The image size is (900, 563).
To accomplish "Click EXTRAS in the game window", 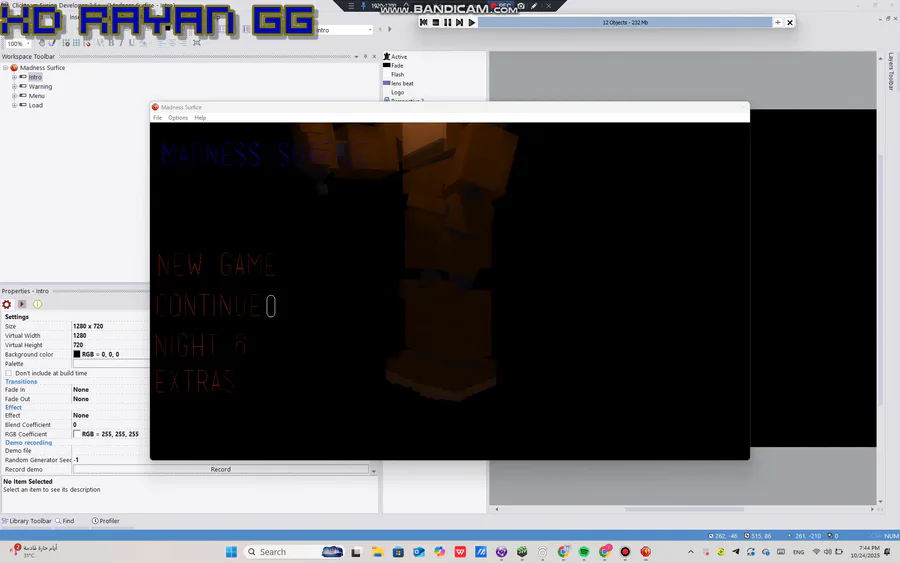I will tap(195, 382).
